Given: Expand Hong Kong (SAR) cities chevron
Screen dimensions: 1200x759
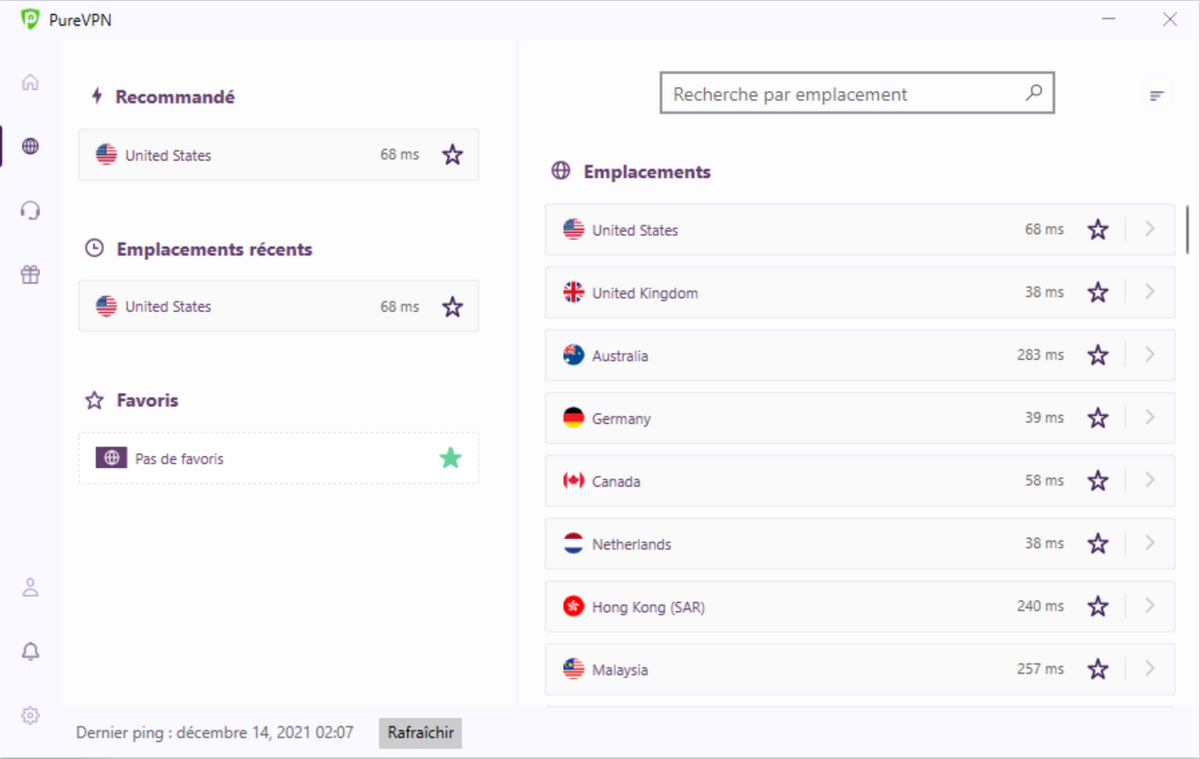Looking at the screenshot, I should click(x=1150, y=606).
